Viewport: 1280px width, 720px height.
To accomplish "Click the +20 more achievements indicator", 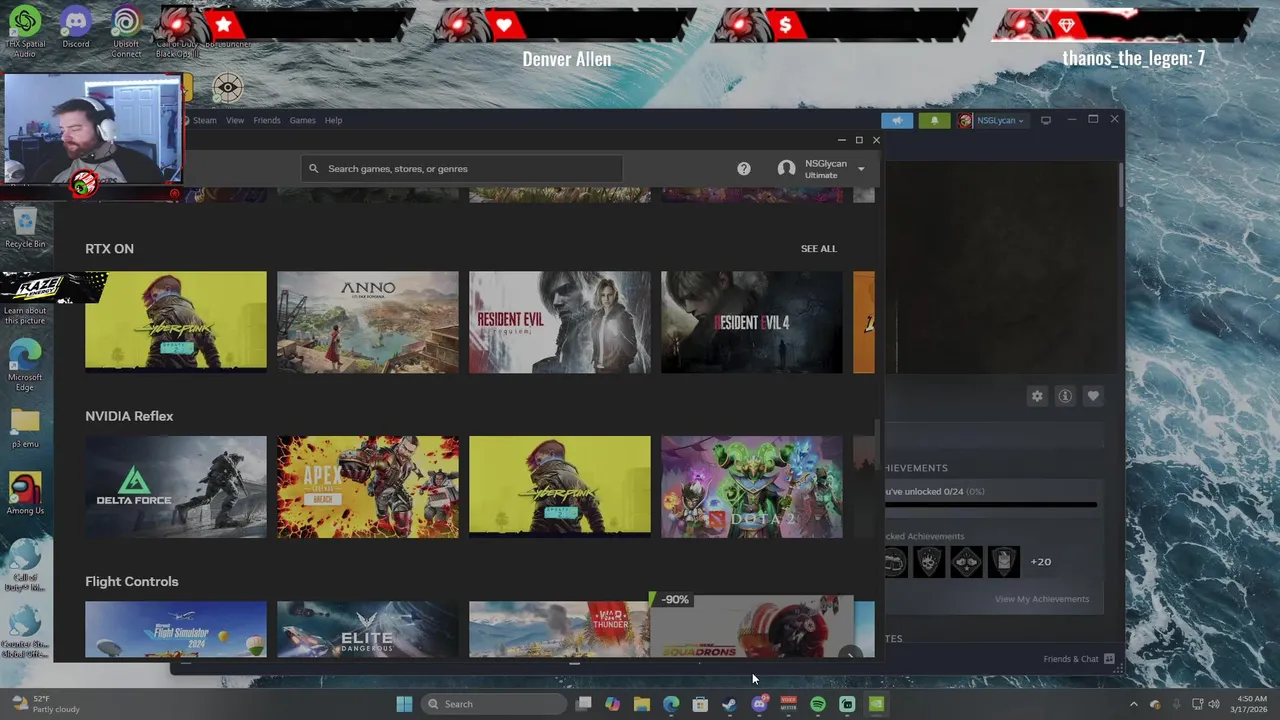I will pos(1041,562).
